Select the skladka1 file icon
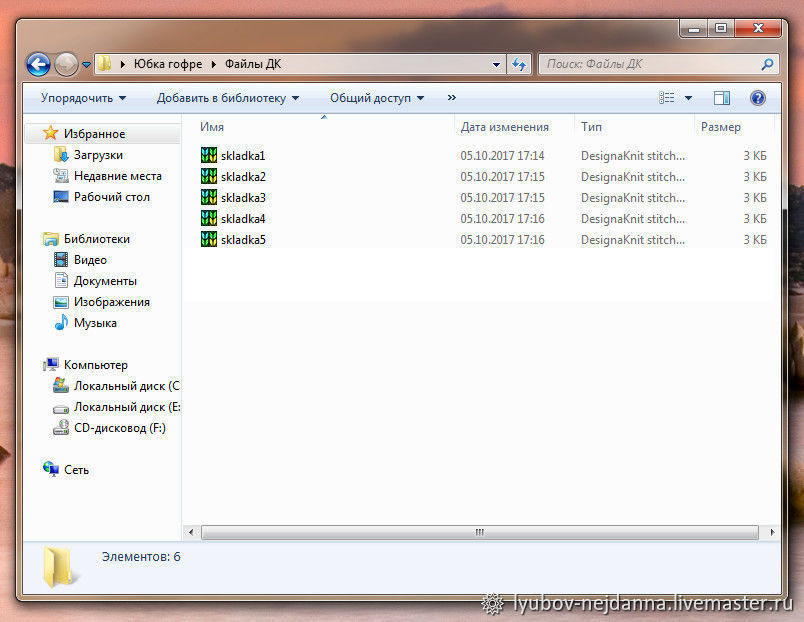The image size is (804, 622). (209, 155)
